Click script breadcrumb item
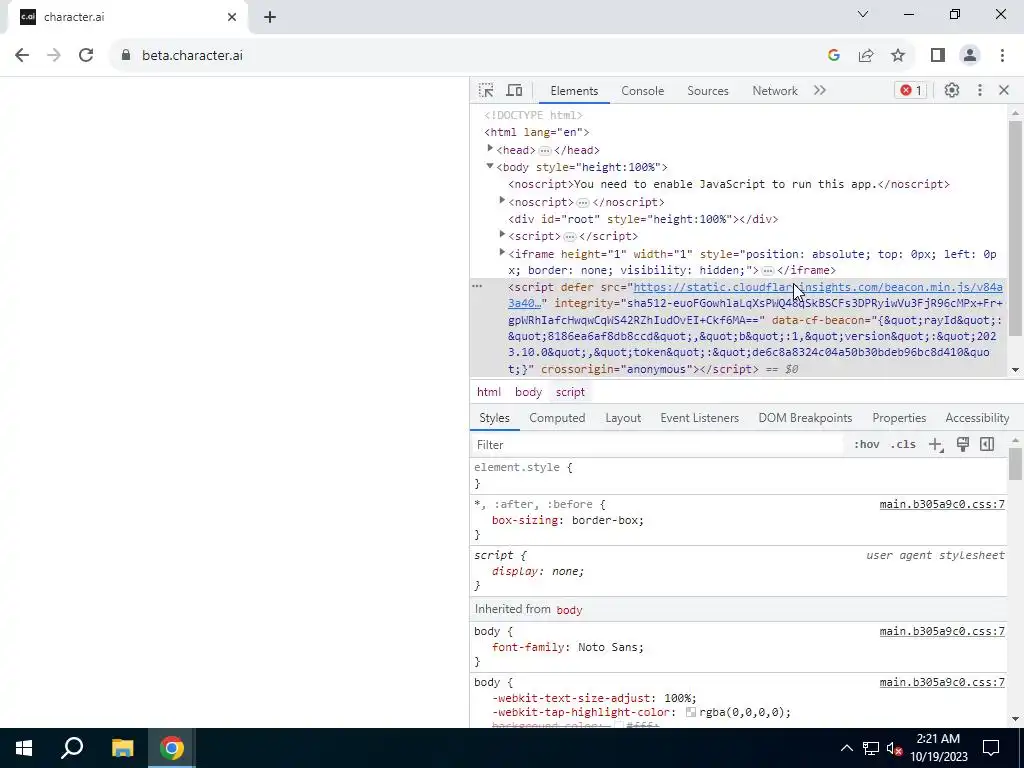This screenshot has height=768, width=1024. click(x=570, y=392)
